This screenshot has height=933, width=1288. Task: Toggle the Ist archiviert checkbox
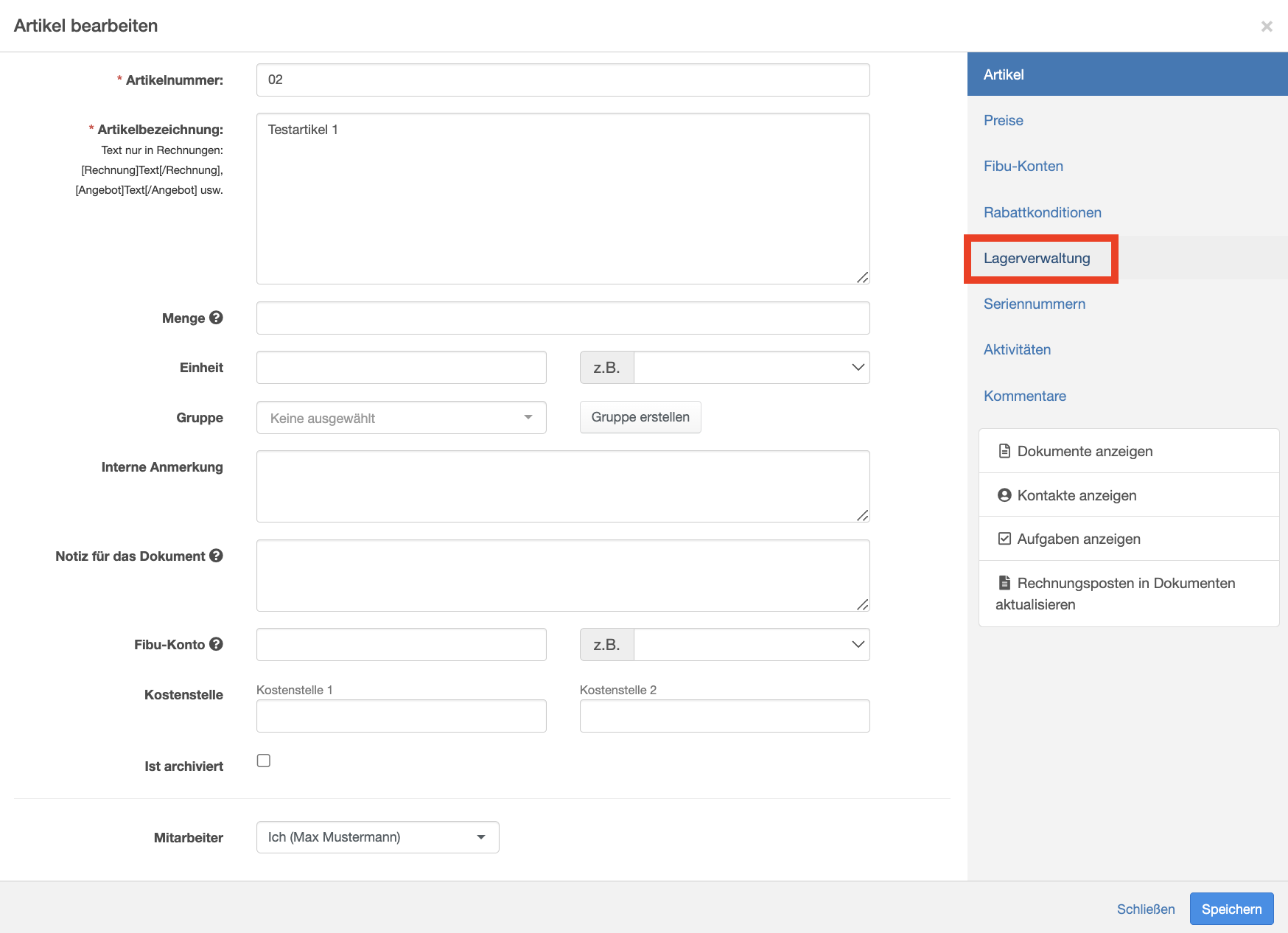[264, 761]
